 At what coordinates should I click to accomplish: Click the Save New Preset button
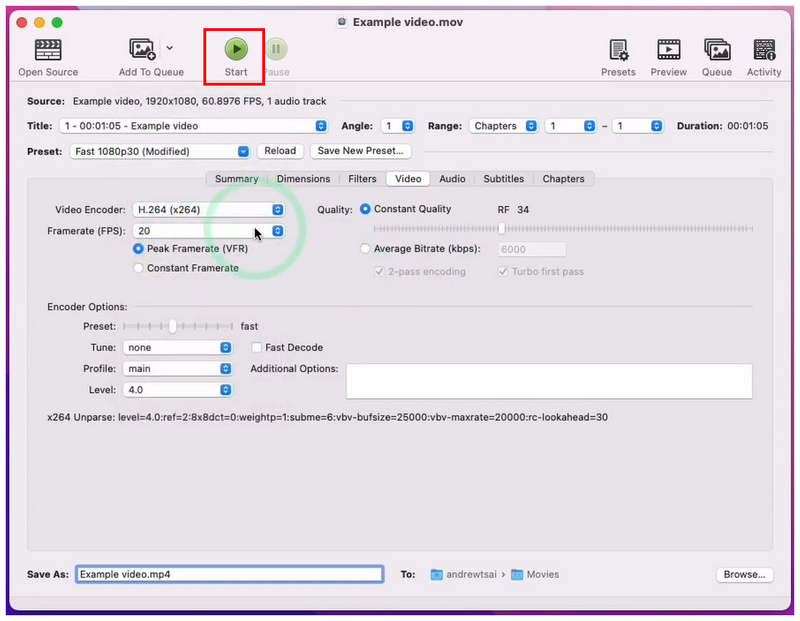360,151
